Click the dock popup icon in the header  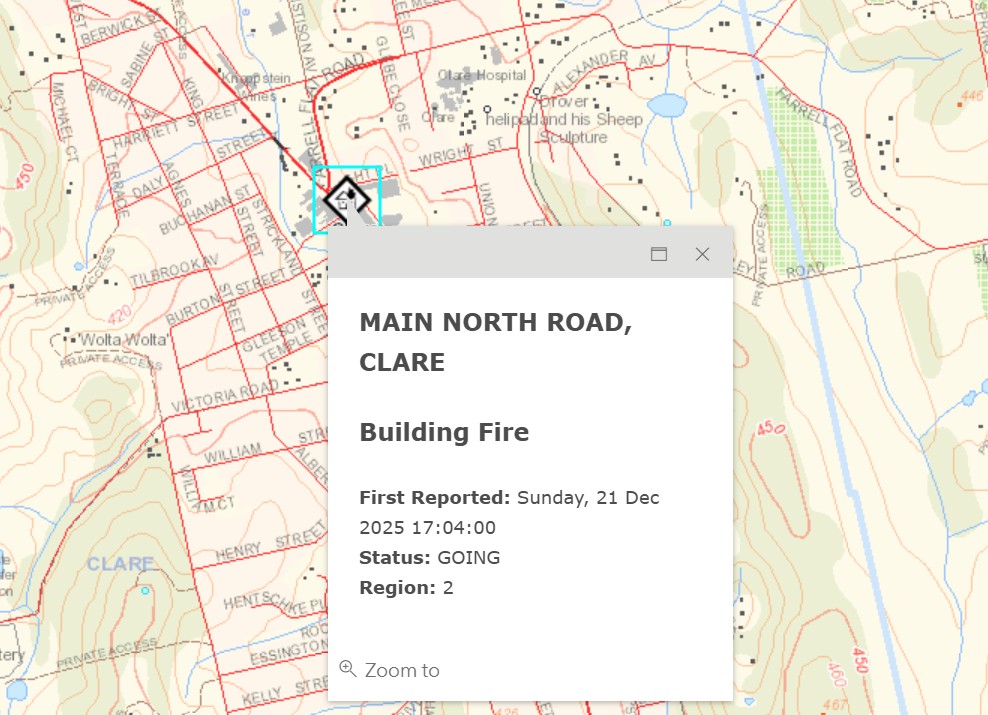point(659,254)
